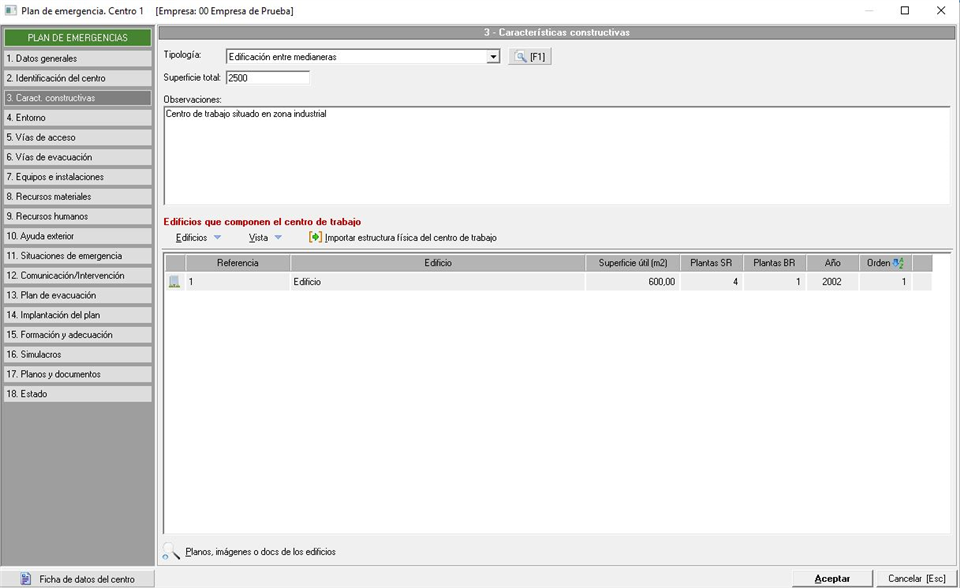The height and width of the screenshot is (588, 960).
Task: Select the Plantas SR value 4 cell
Action: coord(711,282)
